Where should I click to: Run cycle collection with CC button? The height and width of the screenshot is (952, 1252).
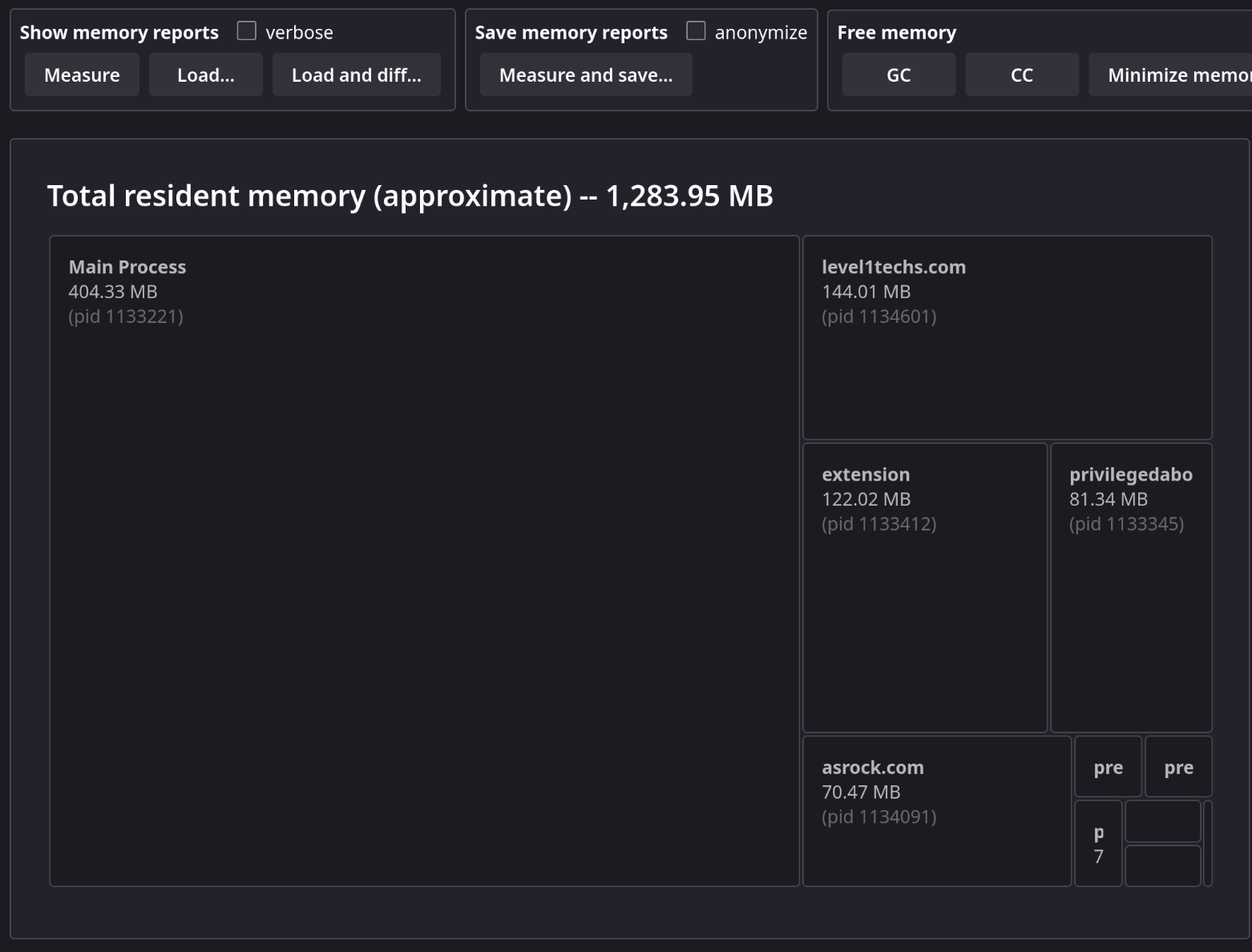pyautogui.click(x=1021, y=75)
